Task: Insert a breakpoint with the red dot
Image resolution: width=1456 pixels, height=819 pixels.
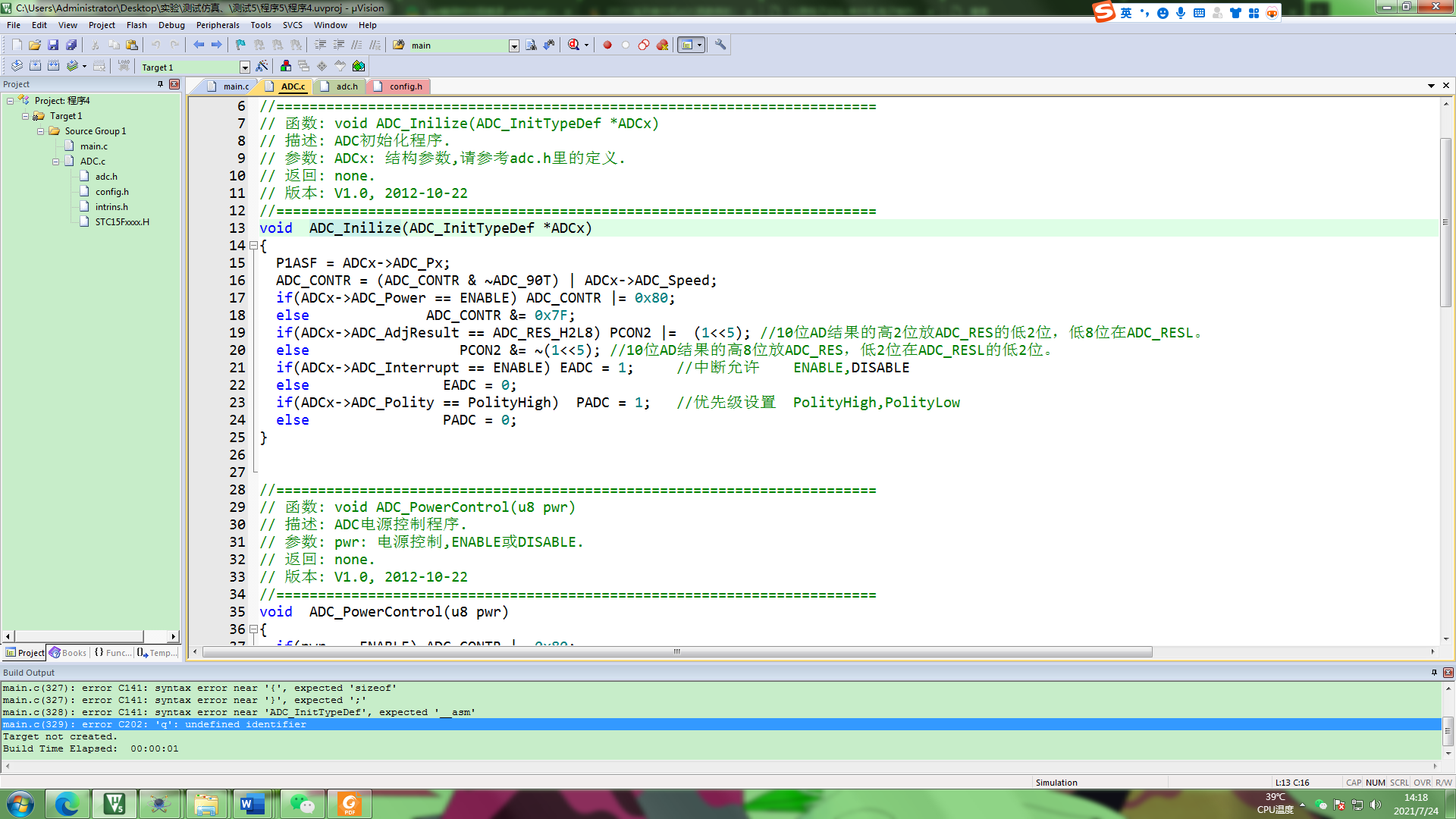Action: [x=607, y=45]
